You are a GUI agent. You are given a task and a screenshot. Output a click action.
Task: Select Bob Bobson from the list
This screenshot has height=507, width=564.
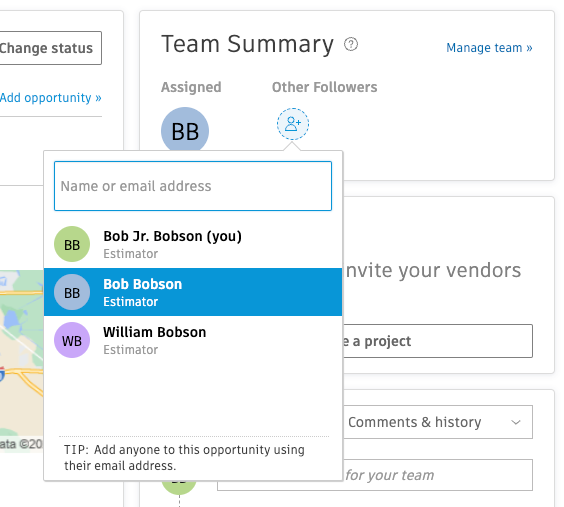[x=193, y=292]
